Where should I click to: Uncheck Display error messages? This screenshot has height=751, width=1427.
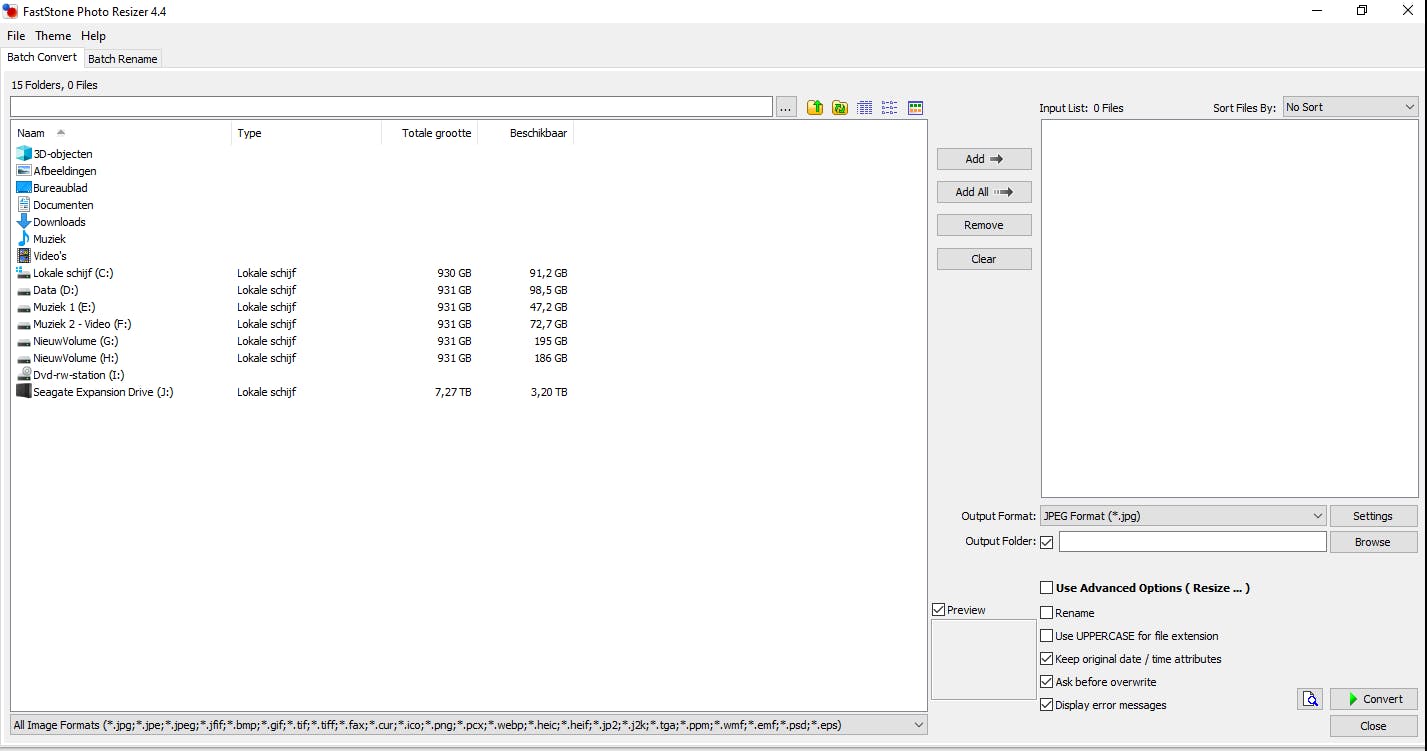(x=1047, y=705)
